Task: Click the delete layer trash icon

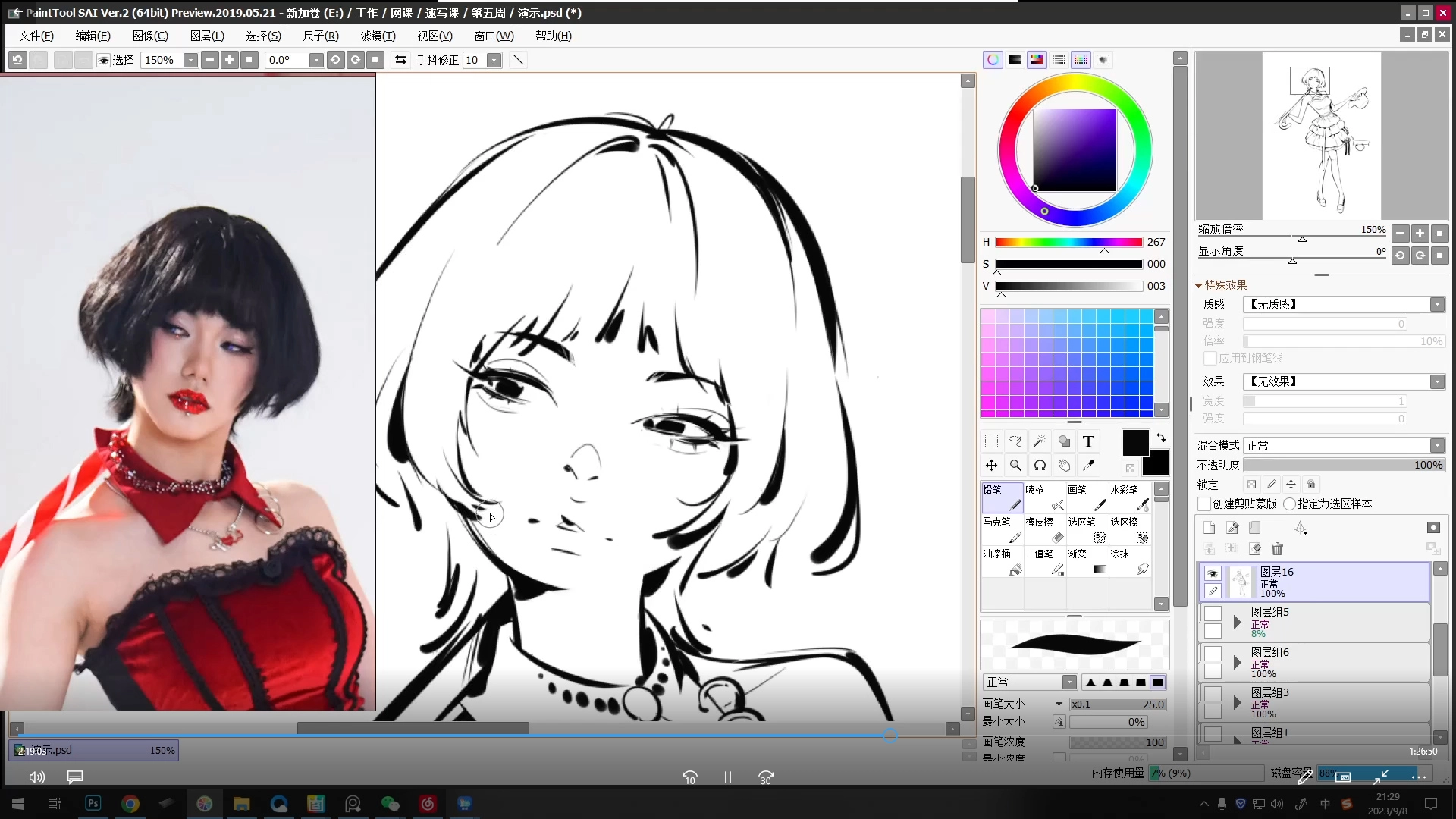Action: point(1277,548)
